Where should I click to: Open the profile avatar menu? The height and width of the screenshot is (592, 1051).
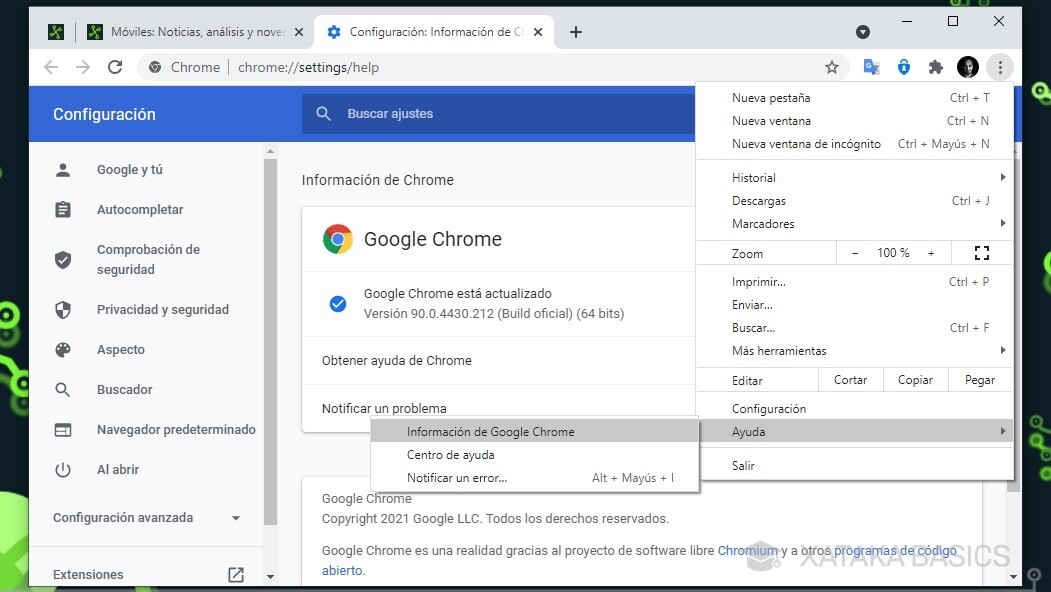click(967, 66)
